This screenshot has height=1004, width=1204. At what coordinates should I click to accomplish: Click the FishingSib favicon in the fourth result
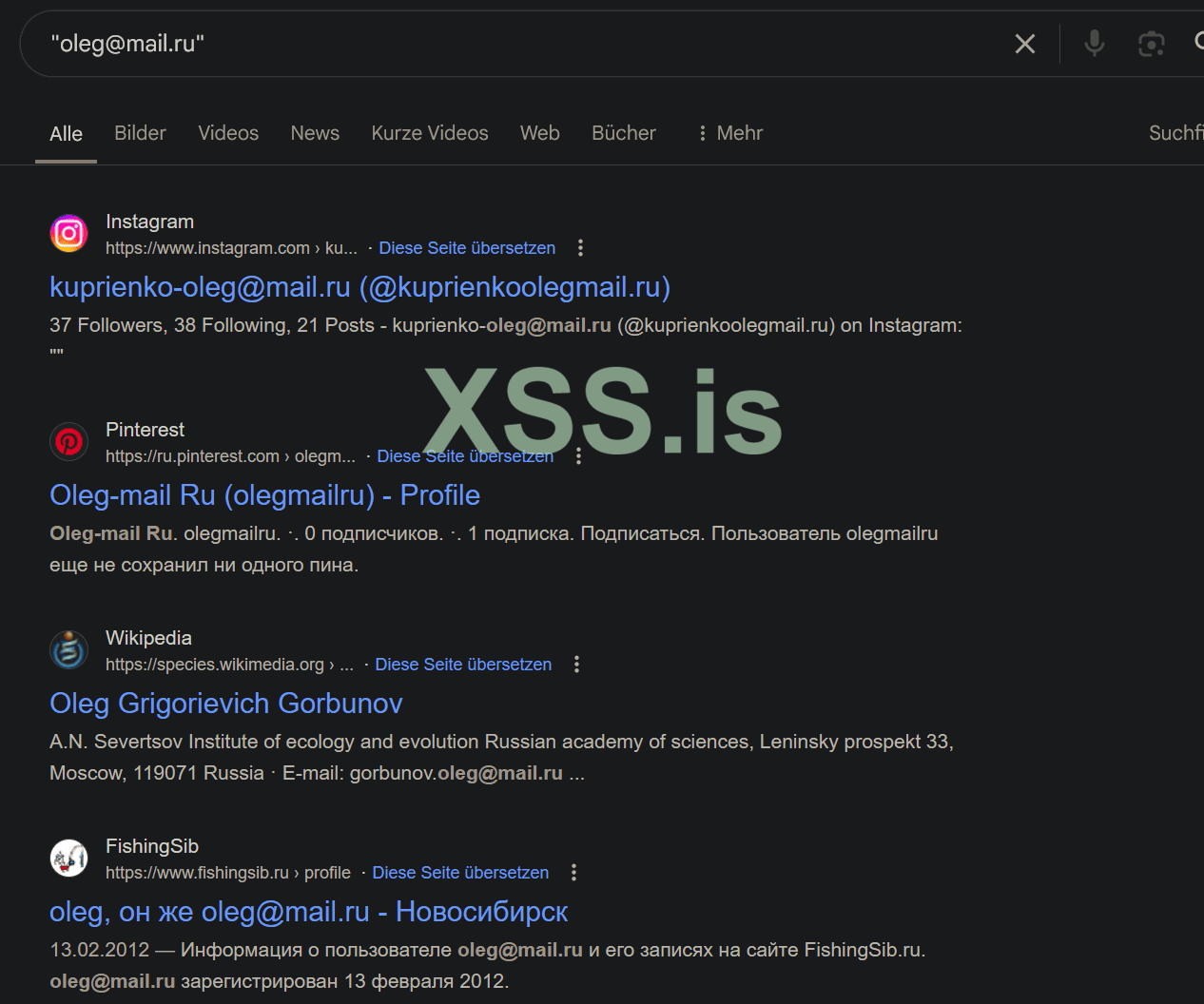click(x=68, y=858)
